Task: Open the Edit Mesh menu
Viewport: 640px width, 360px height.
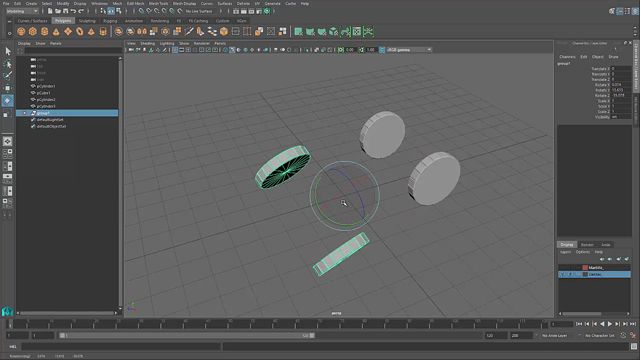Action: click(136, 3)
